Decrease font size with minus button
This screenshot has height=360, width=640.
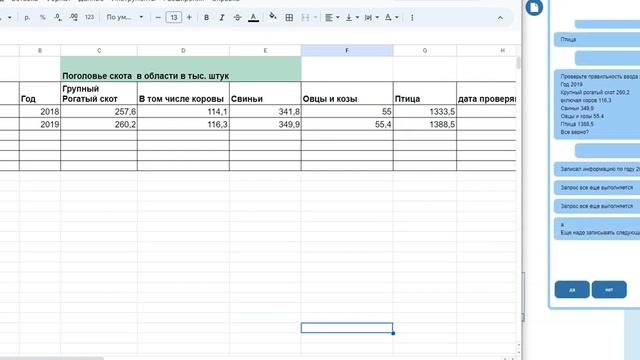point(158,18)
